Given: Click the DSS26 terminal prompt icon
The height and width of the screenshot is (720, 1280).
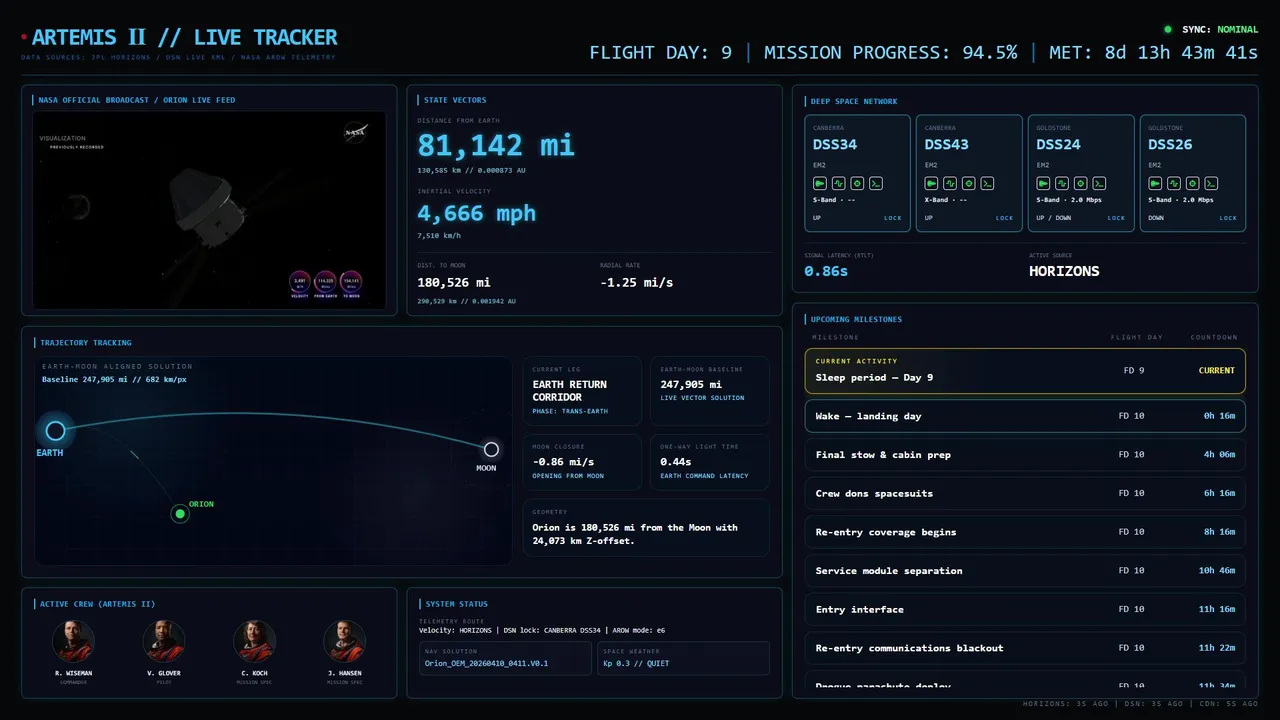Looking at the screenshot, I should pyautogui.click(x=1211, y=183).
